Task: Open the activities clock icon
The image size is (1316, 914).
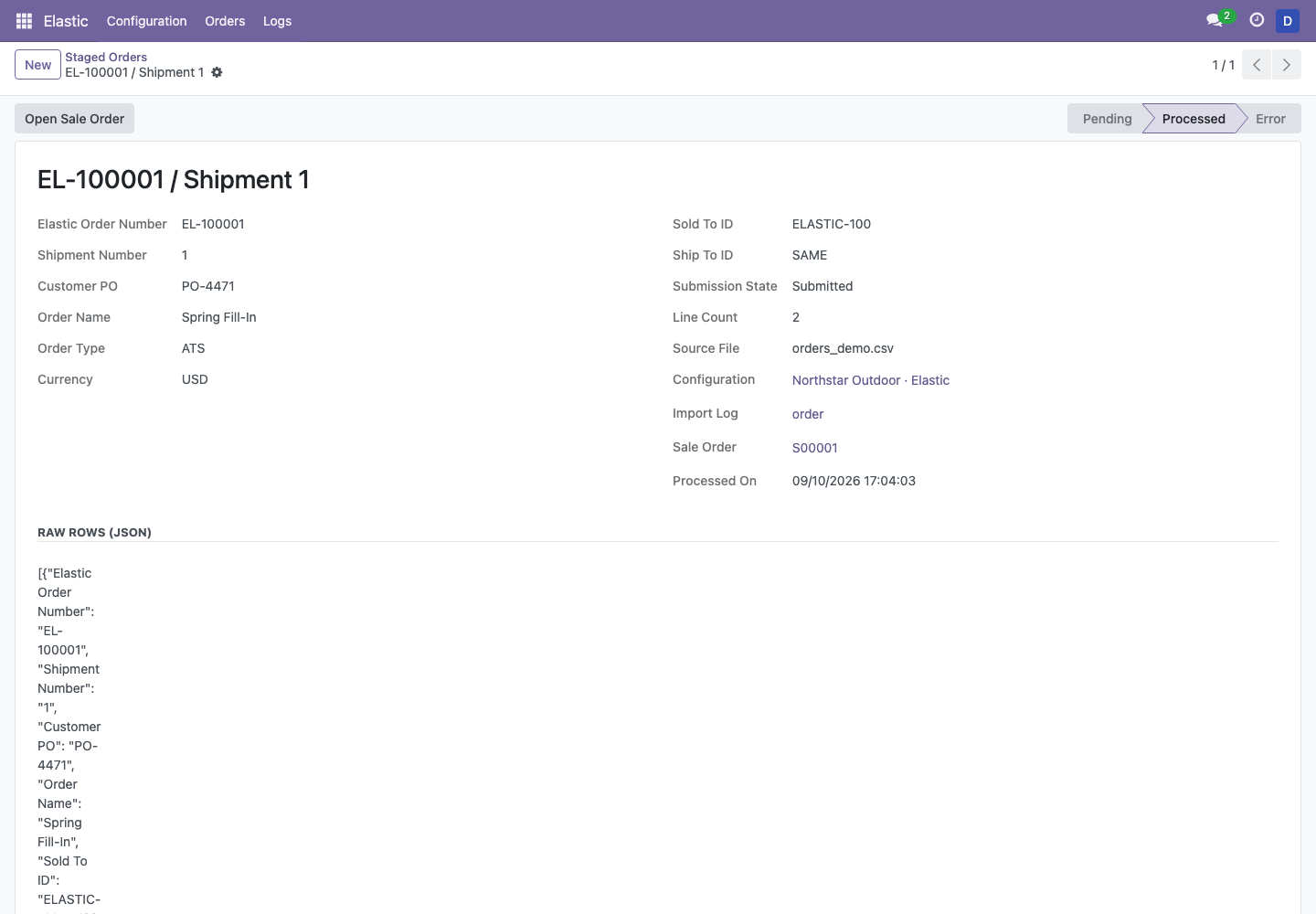Action: 1257,20
